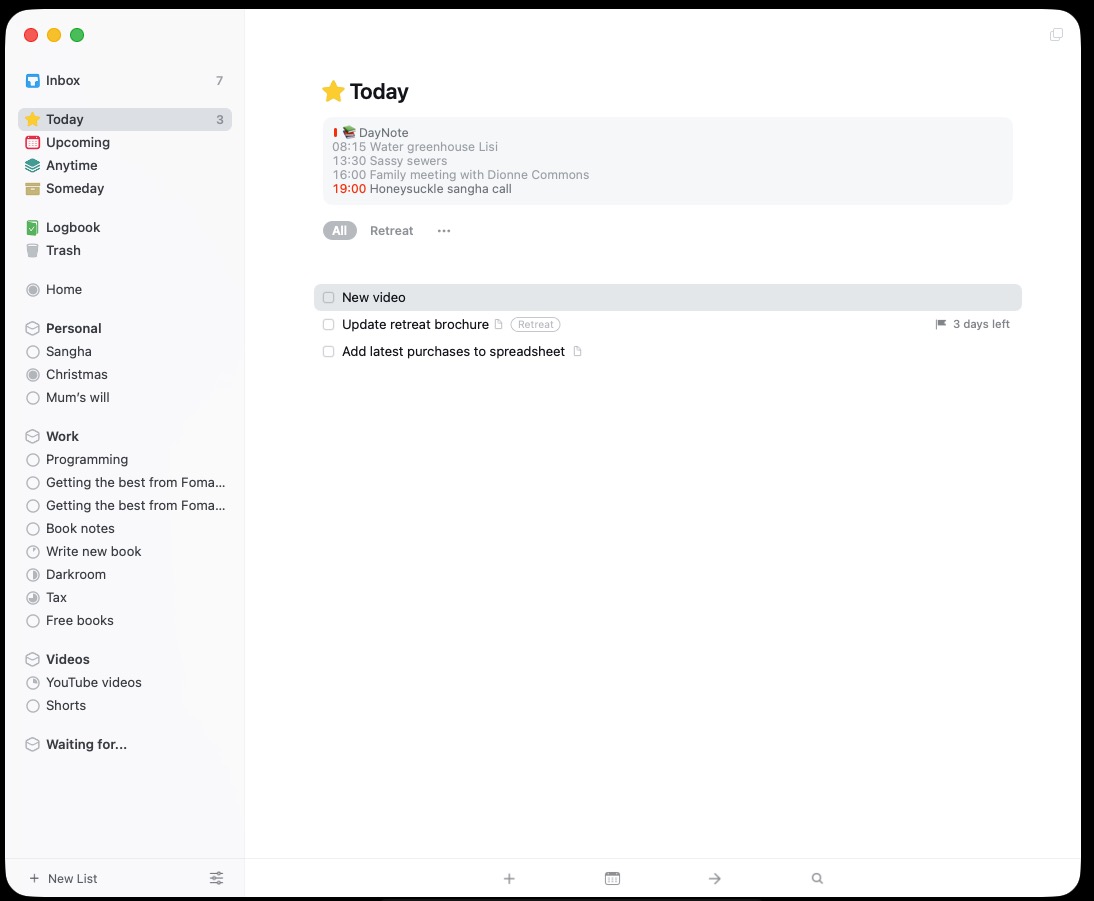Complete the Update retreat brochure task
Image resolution: width=1094 pixels, height=901 pixels.
[328, 325]
